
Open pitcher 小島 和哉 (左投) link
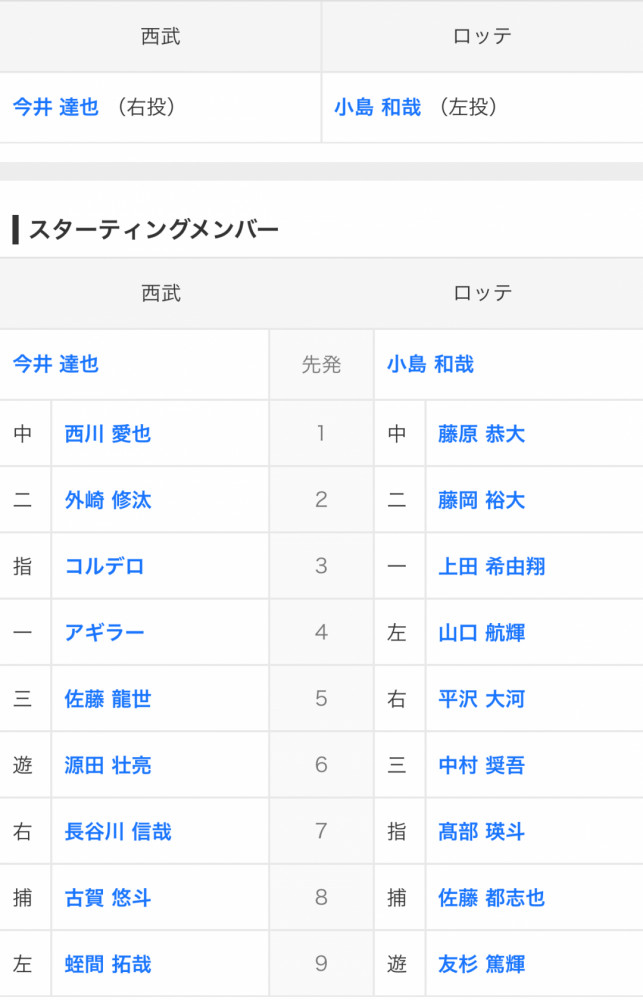coord(377,107)
